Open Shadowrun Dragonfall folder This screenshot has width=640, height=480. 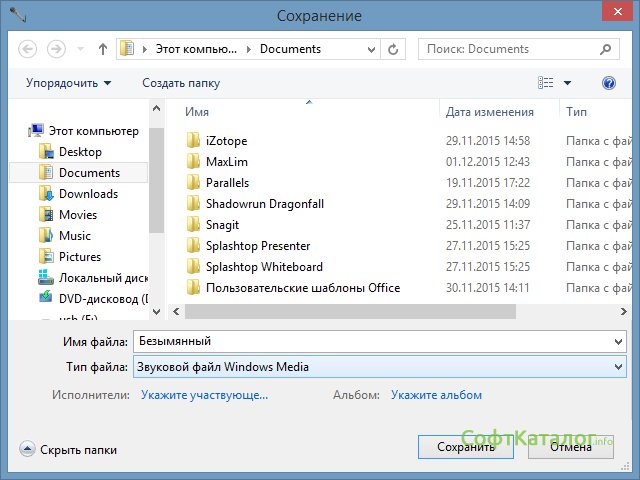(264, 204)
